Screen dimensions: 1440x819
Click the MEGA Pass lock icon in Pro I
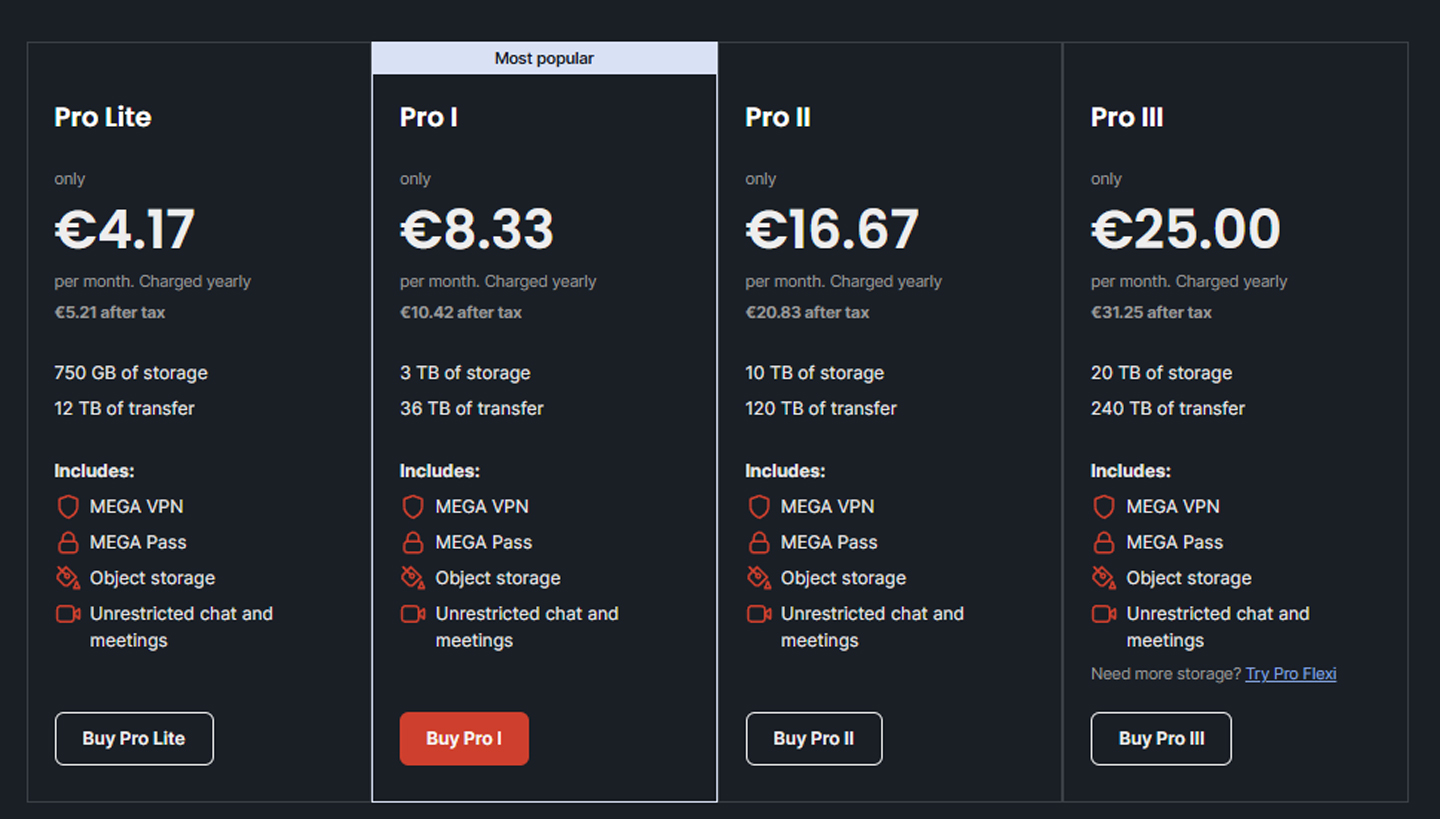tap(413, 543)
